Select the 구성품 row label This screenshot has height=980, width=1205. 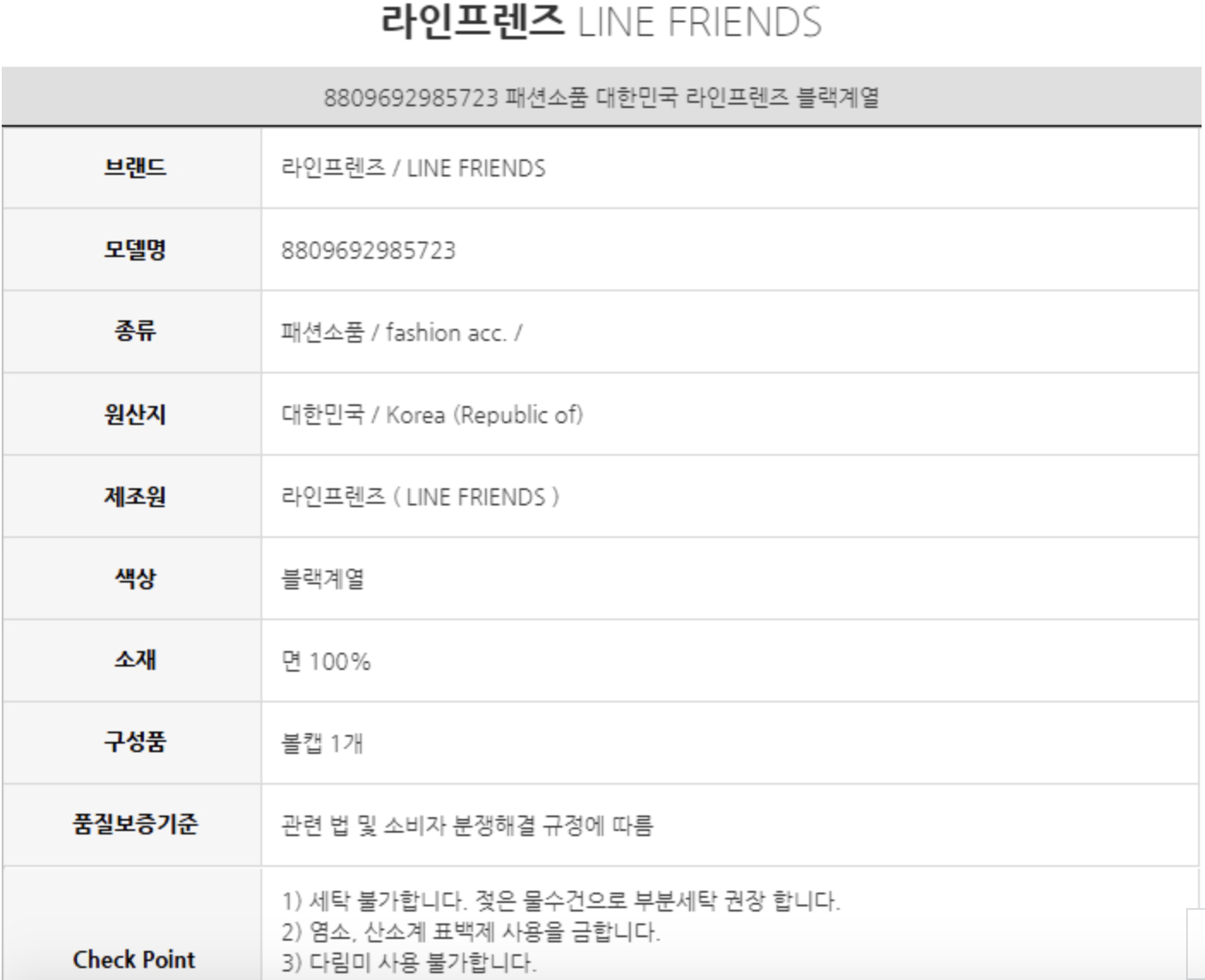click(x=135, y=742)
